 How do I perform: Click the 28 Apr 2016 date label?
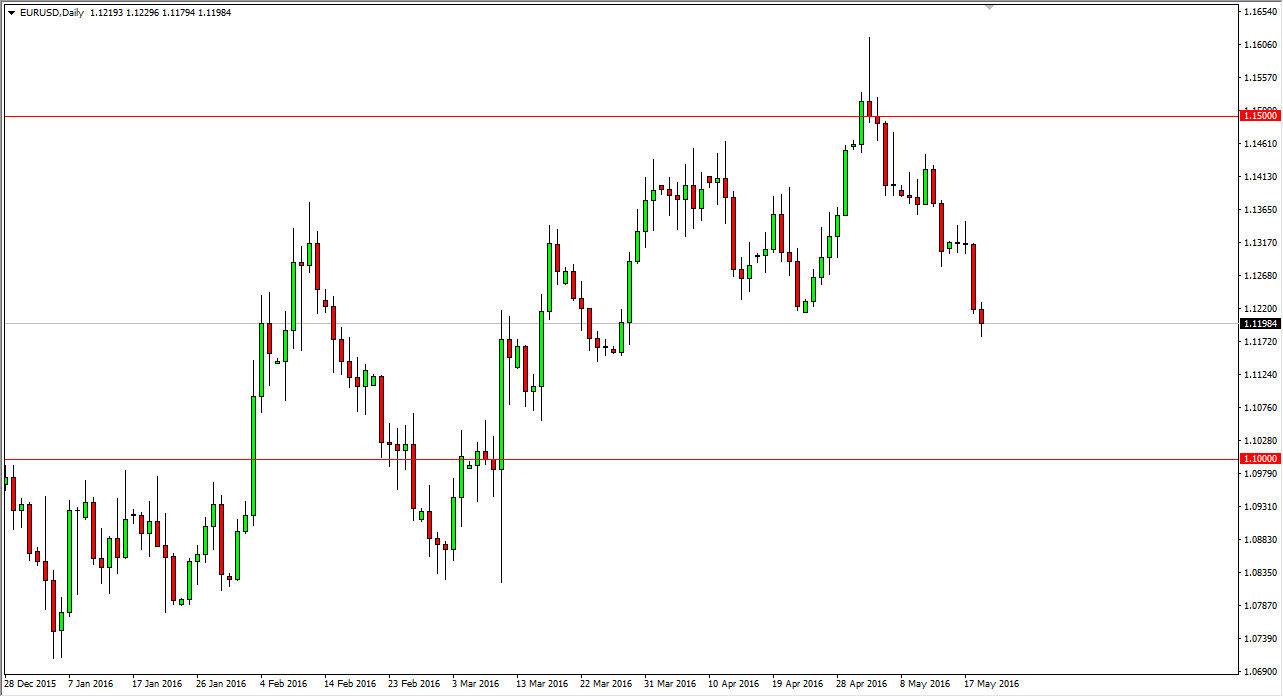863,685
